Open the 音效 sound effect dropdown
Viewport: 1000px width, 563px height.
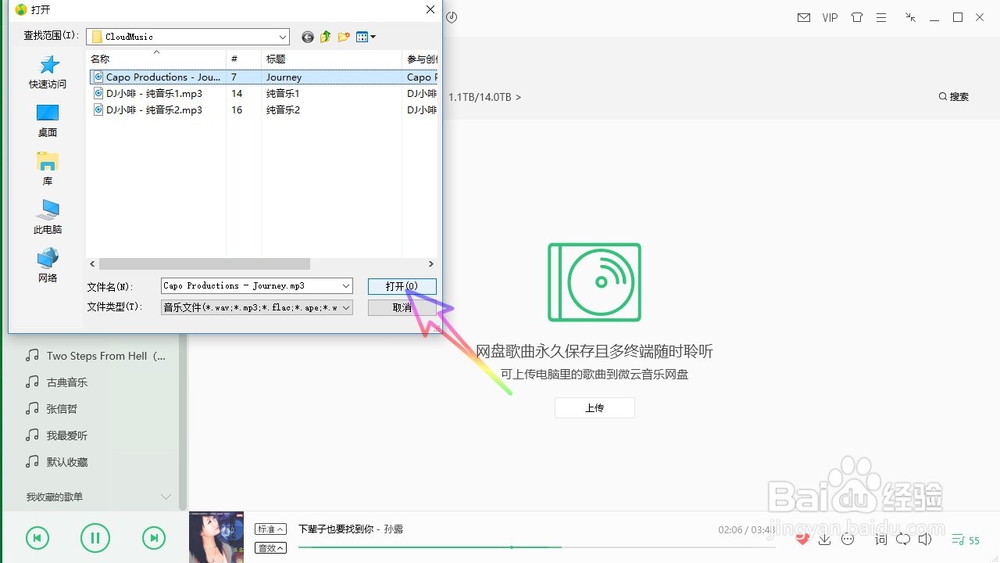point(270,548)
